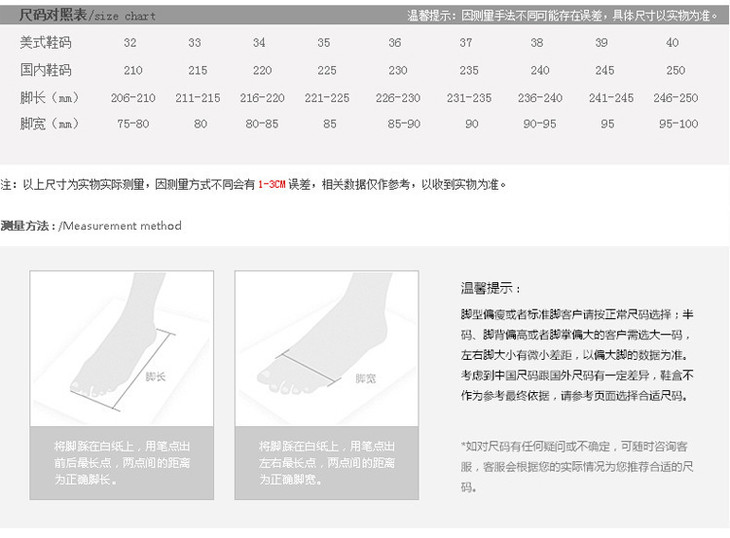Click the 测量方法 Measurement method heading
Viewport: 730px width, 538px height.
(x=91, y=226)
